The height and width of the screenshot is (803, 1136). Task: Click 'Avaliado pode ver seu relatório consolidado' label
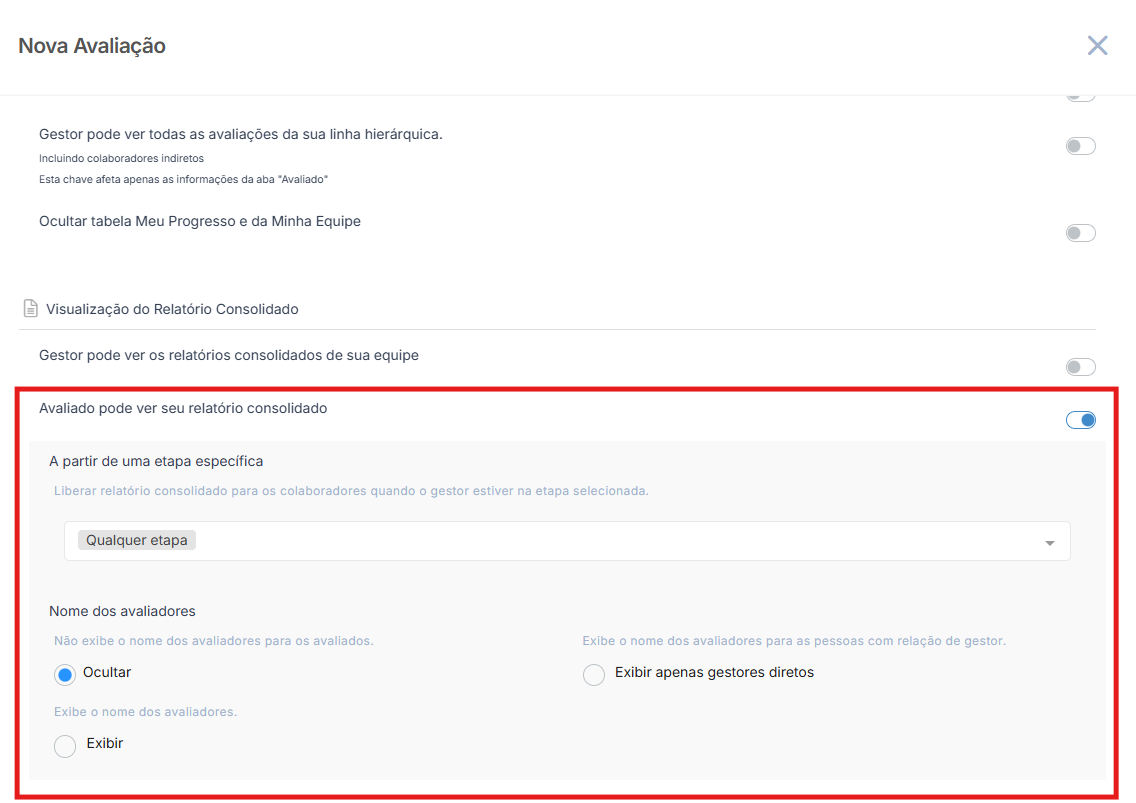pos(183,408)
